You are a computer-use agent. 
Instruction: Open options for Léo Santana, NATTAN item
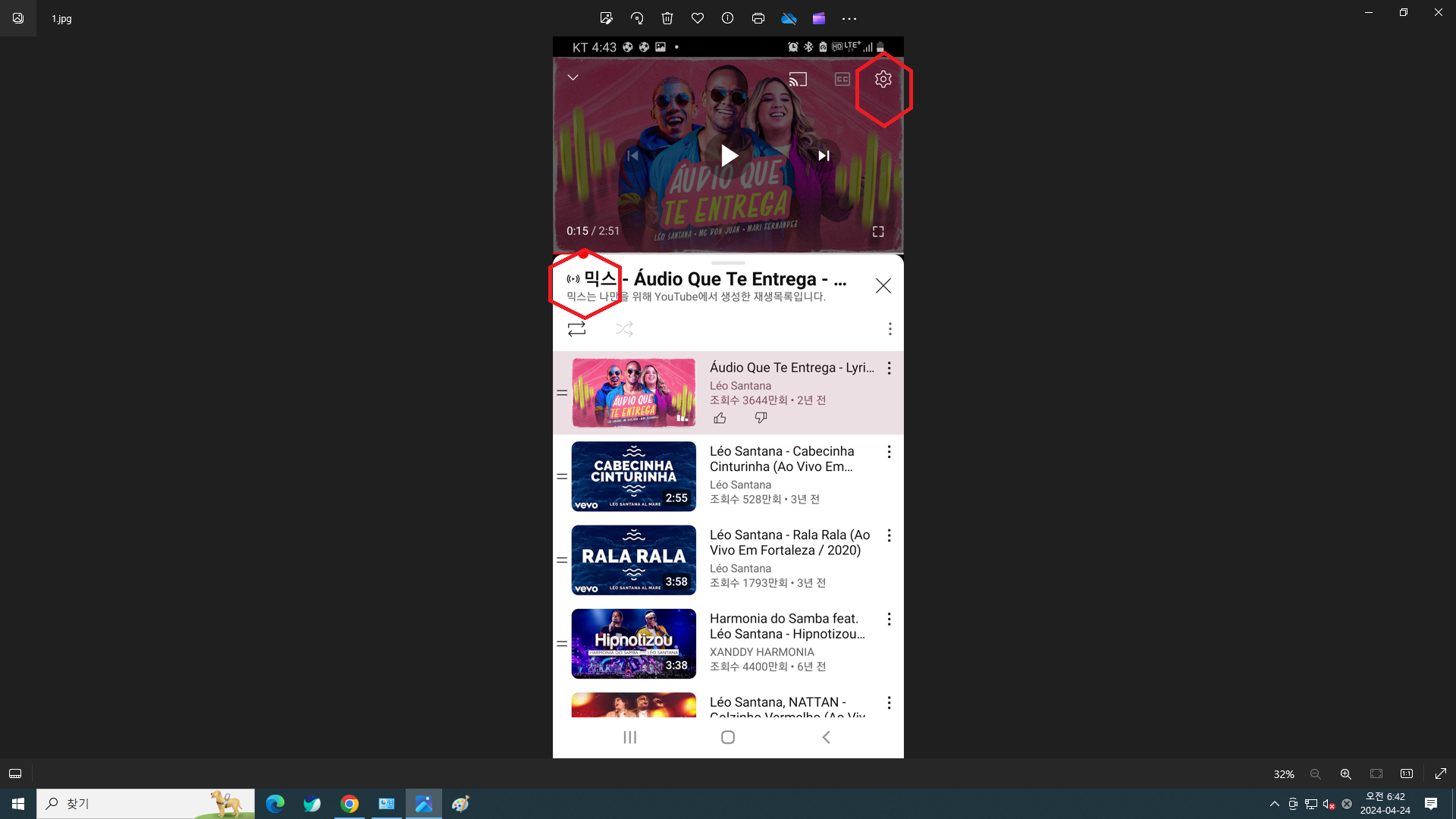(889, 703)
